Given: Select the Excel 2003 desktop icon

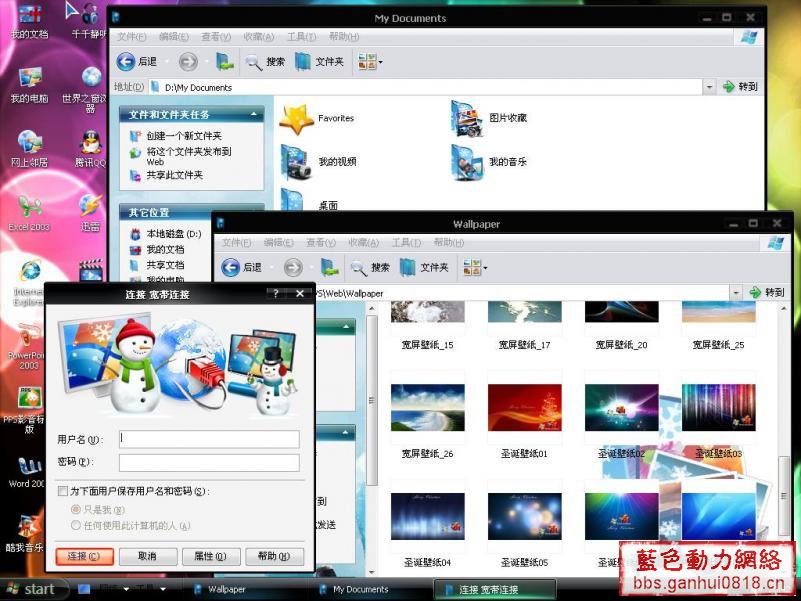Looking at the screenshot, I should (x=29, y=208).
